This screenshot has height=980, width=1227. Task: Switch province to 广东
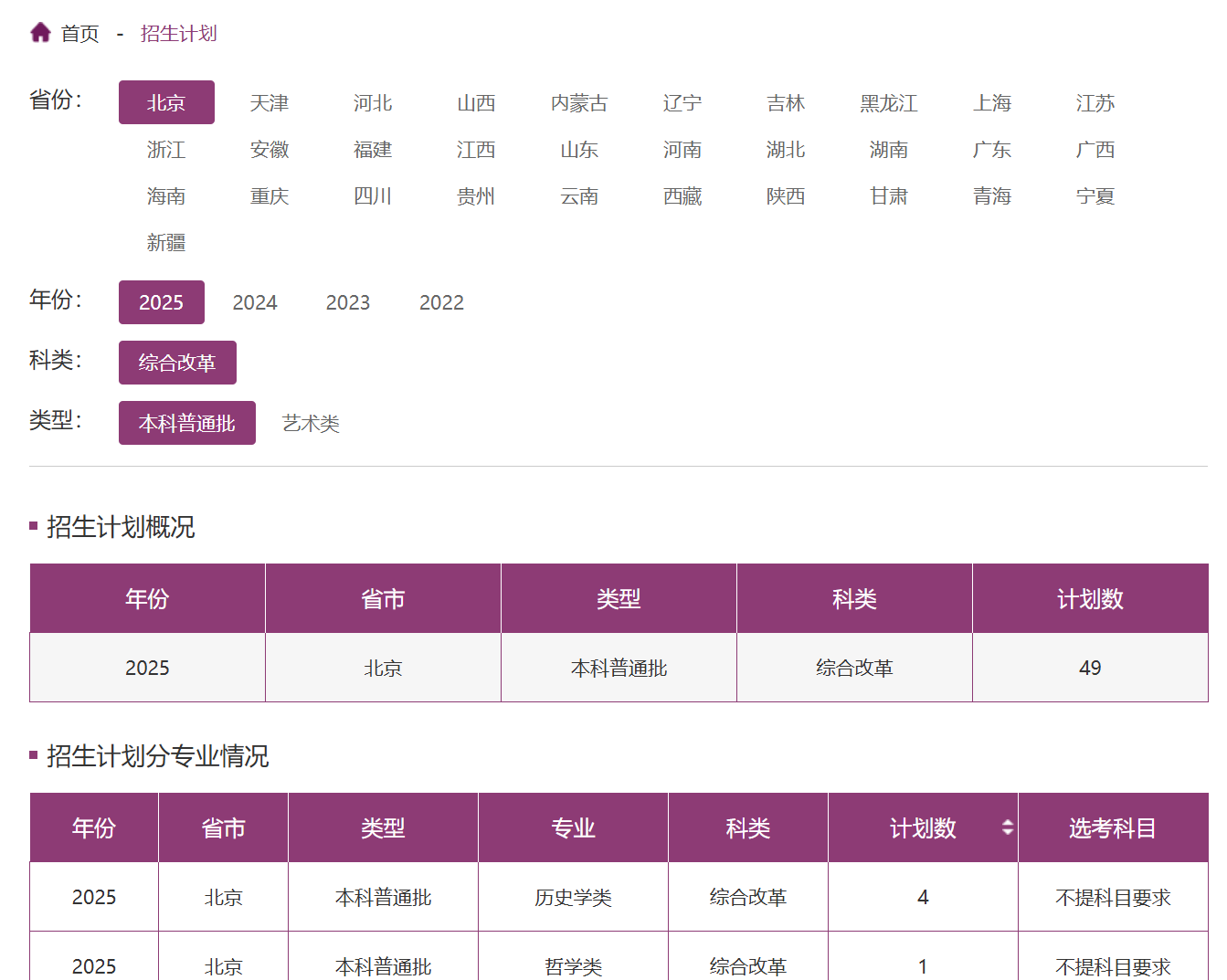[x=991, y=150]
